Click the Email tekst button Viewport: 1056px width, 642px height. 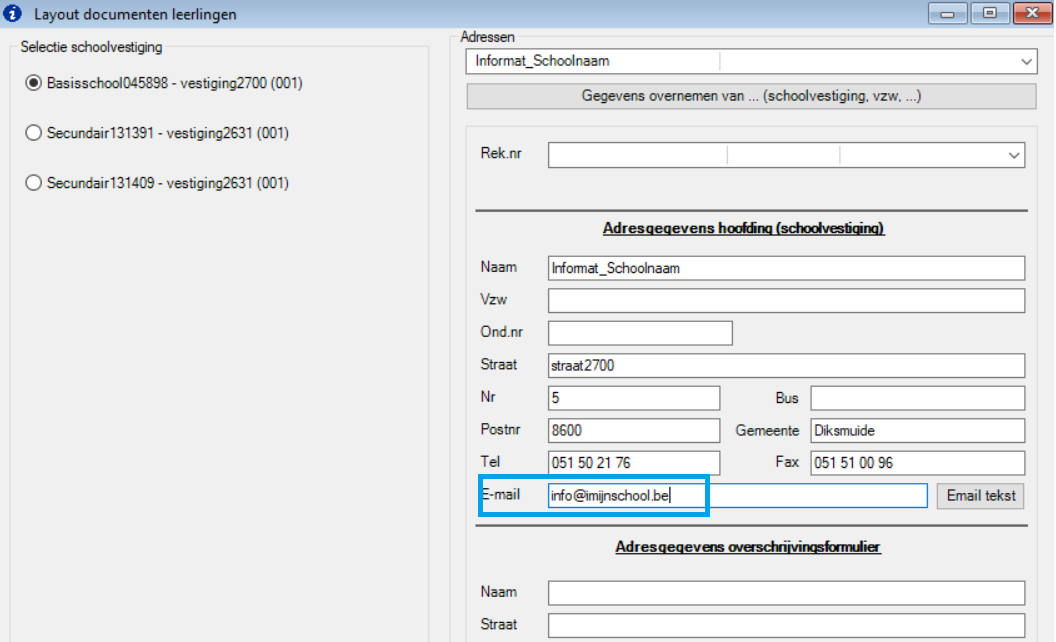pos(980,496)
